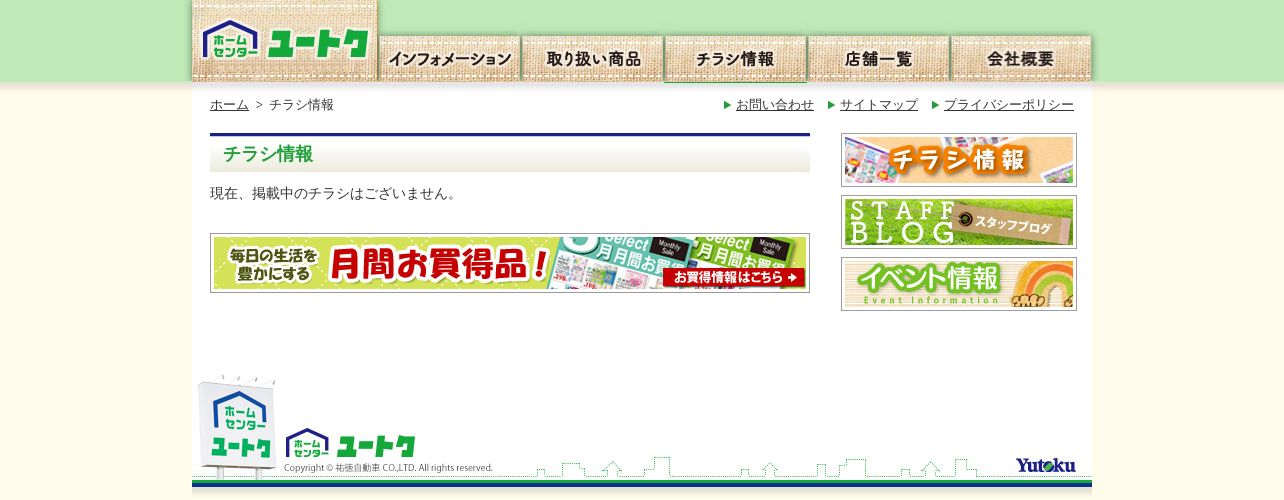The image size is (1284, 500).
Task: Click the チラシ情報 breadcrumb text
Action: pyautogui.click(x=301, y=105)
